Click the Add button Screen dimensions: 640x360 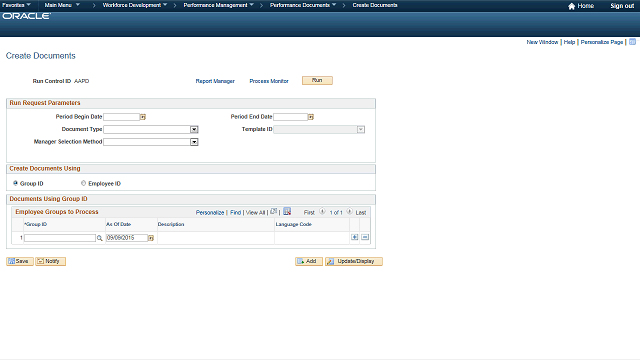309,261
